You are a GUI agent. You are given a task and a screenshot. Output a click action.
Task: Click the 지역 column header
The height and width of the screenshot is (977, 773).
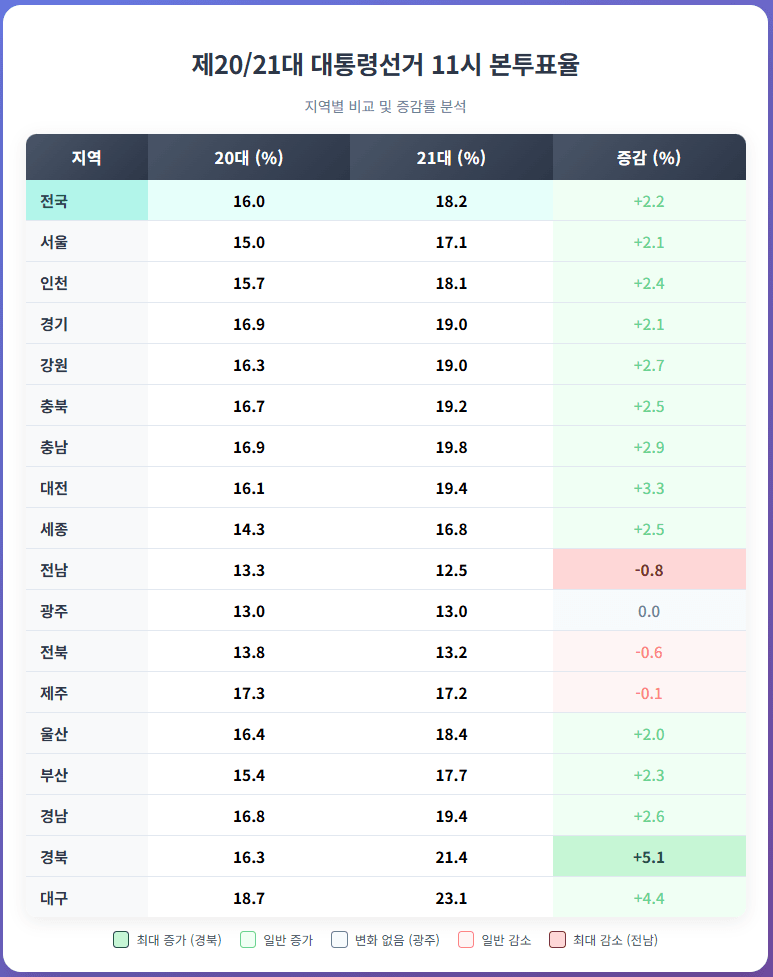(87, 158)
